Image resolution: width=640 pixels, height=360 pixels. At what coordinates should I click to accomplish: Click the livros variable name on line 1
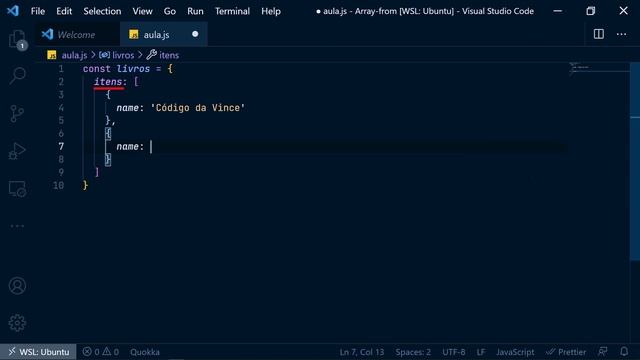[x=133, y=69]
